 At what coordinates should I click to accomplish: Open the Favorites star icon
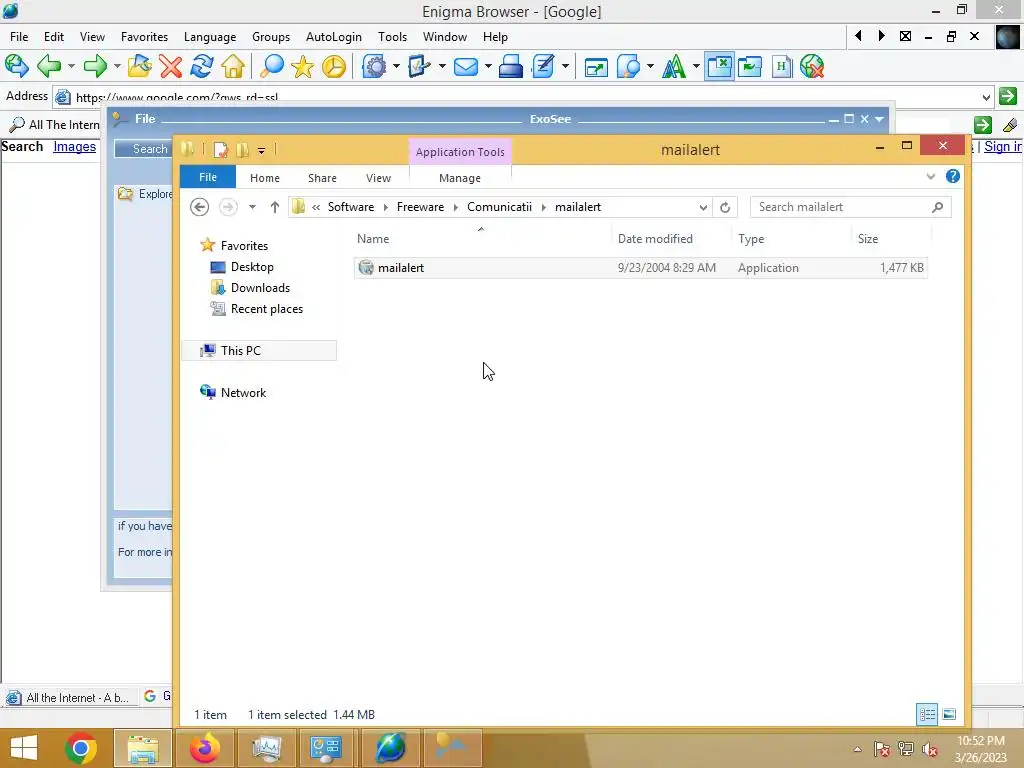(302, 66)
